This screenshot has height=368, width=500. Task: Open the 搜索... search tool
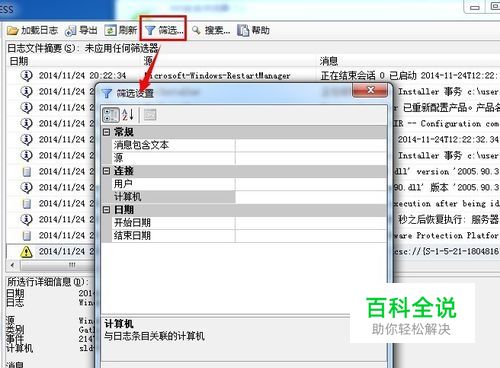[x=211, y=31]
